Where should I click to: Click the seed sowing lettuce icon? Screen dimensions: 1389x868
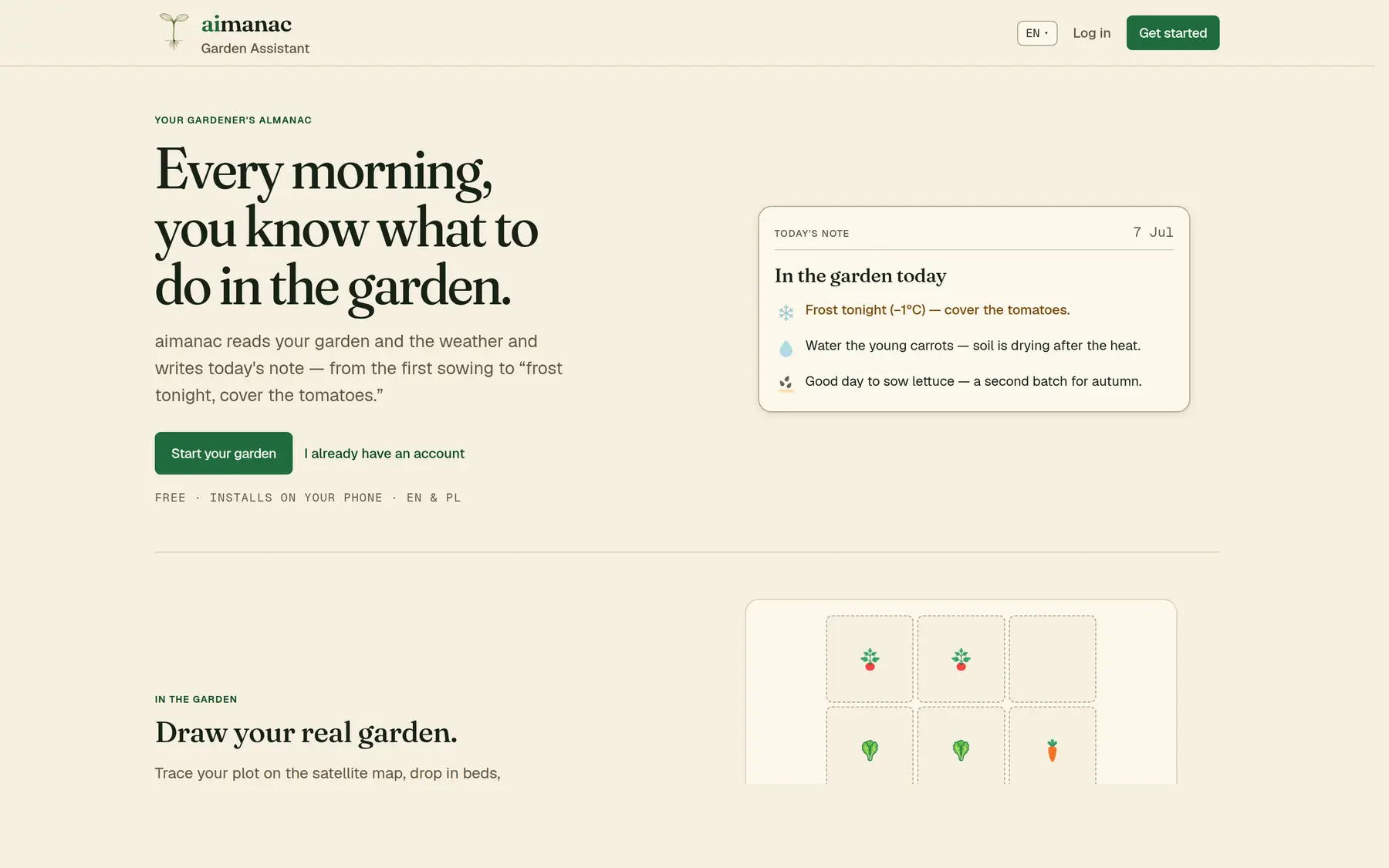pyautogui.click(x=786, y=383)
